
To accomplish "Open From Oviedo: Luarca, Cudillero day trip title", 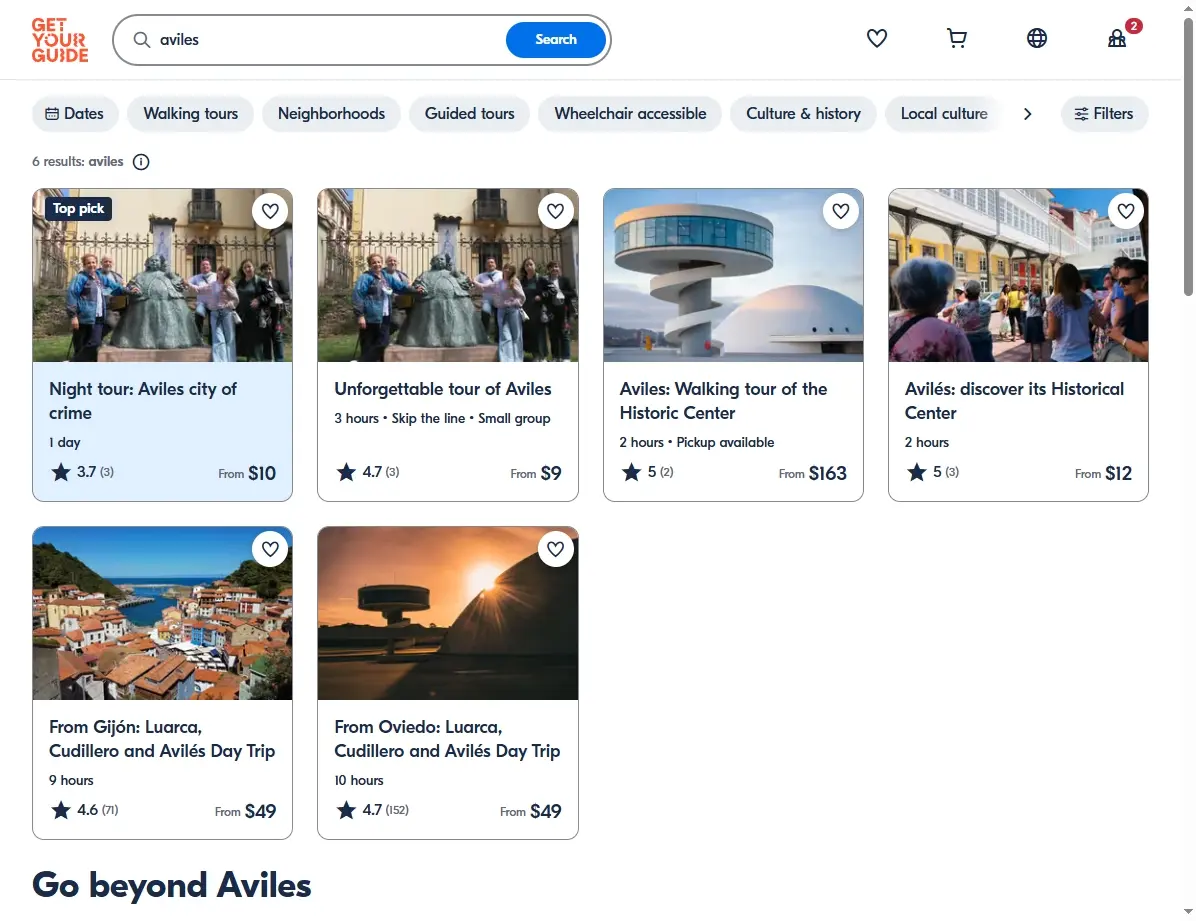I will (x=447, y=739).
